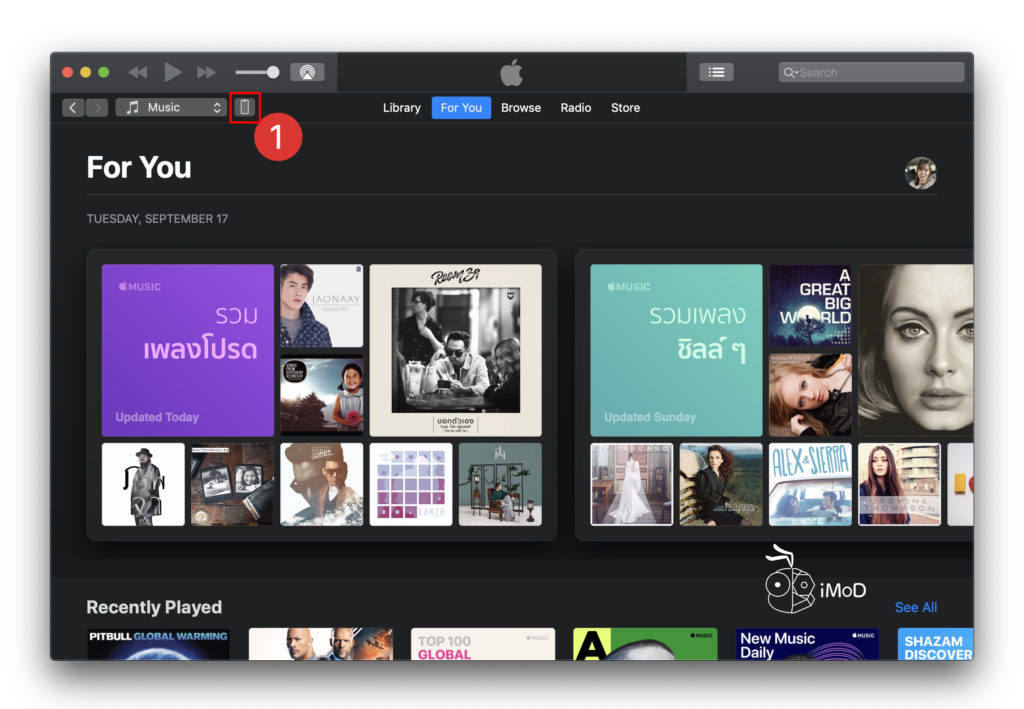Click the Apple logo in the title bar
Screen dimensions: 1024x709
[x=511, y=70]
